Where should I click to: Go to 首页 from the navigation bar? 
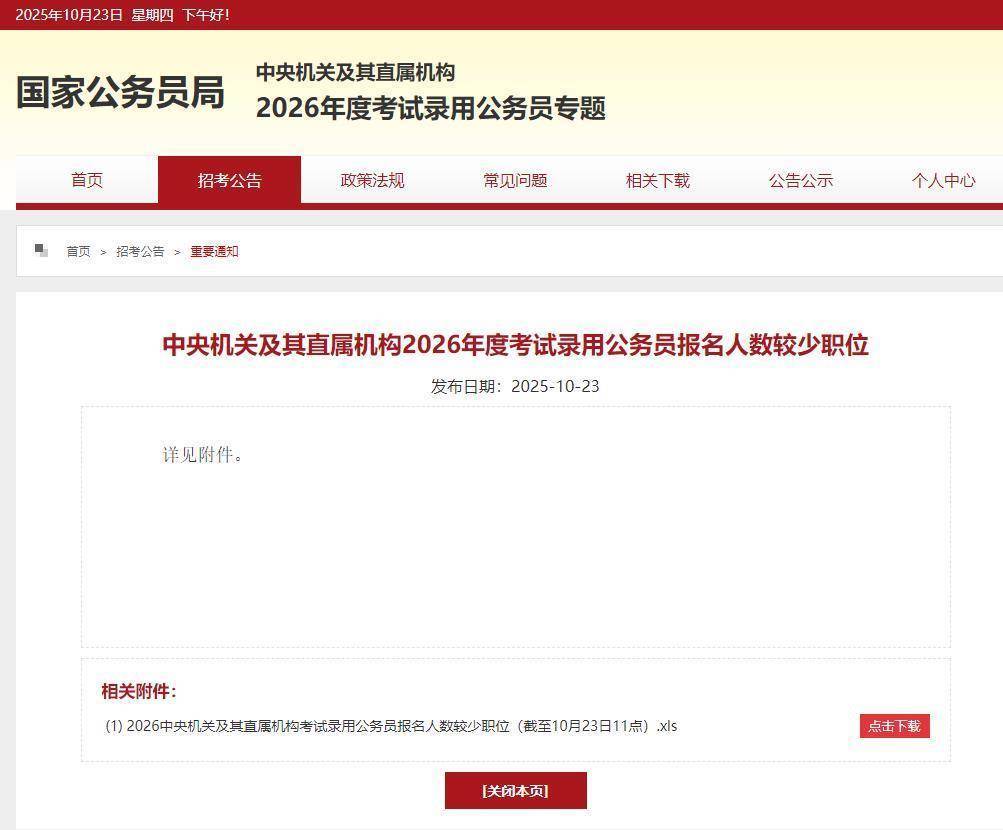click(x=86, y=180)
